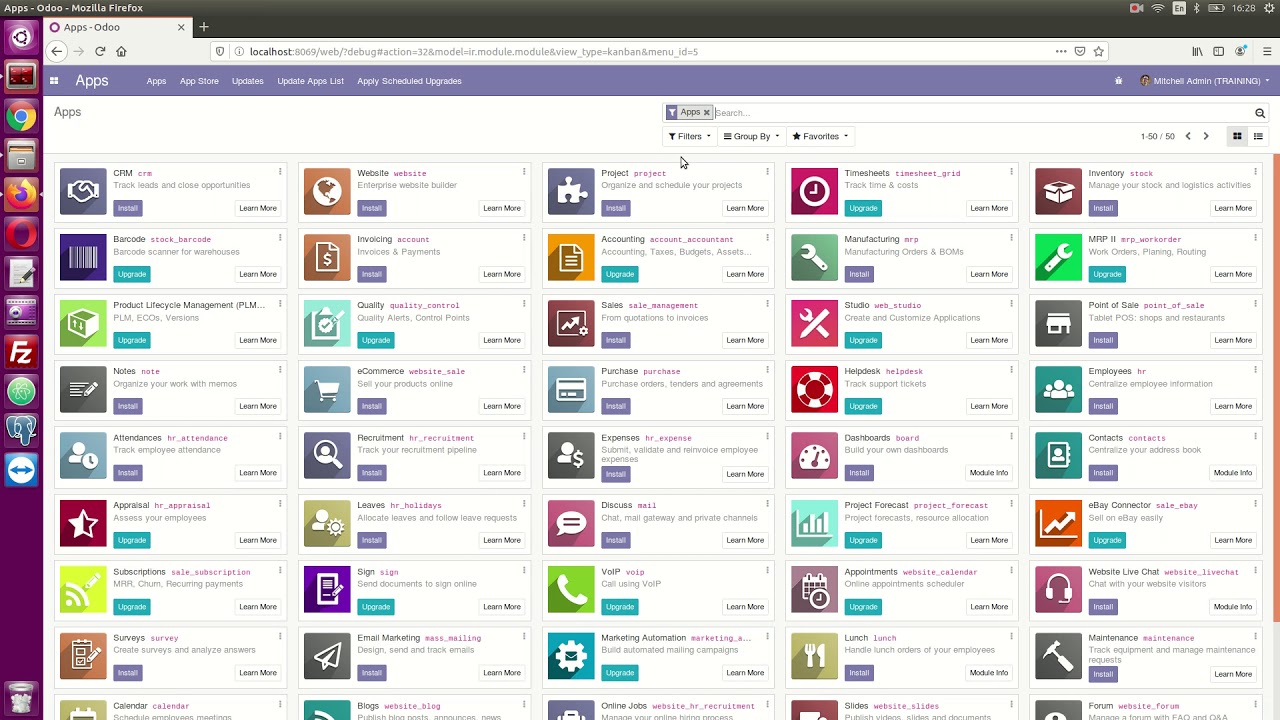Image resolution: width=1280 pixels, height=720 pixels.
Task: Click the Website globe app icon
Action: [x=327, y=191]
